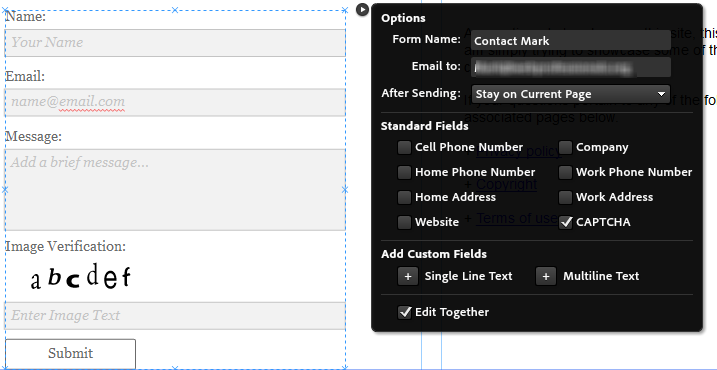
Task: Click the Standard Fields heading
Action: (424, 126)
